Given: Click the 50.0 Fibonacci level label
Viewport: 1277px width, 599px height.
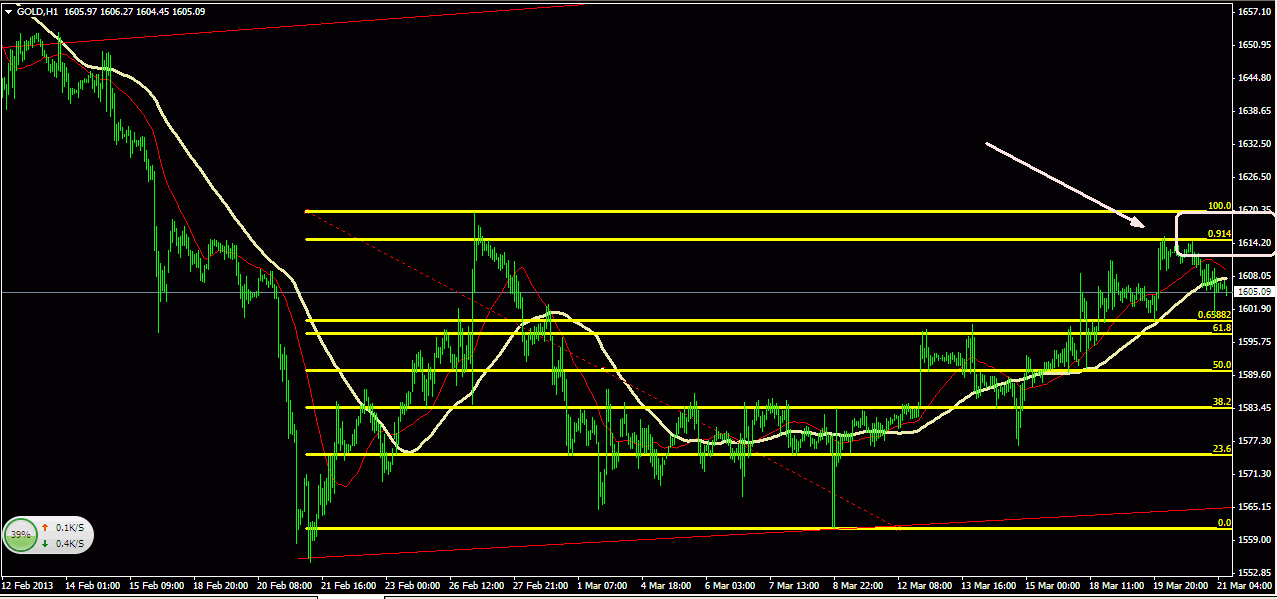Looking at the screenshot, I should (x=1221, y=365).
